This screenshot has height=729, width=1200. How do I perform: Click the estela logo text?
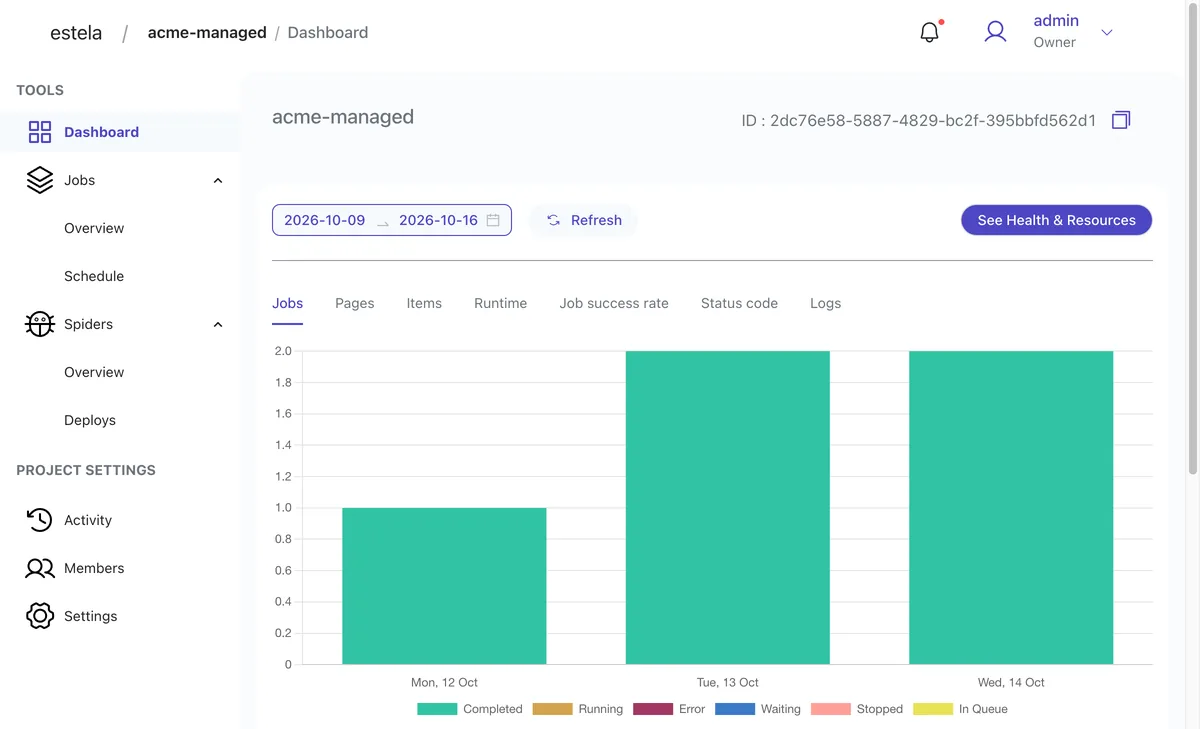pyautogui.click(x=76, y=32)
